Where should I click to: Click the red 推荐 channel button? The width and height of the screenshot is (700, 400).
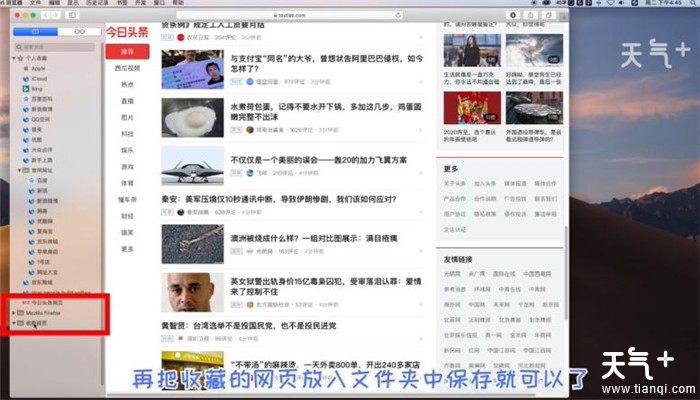point(127,50)
